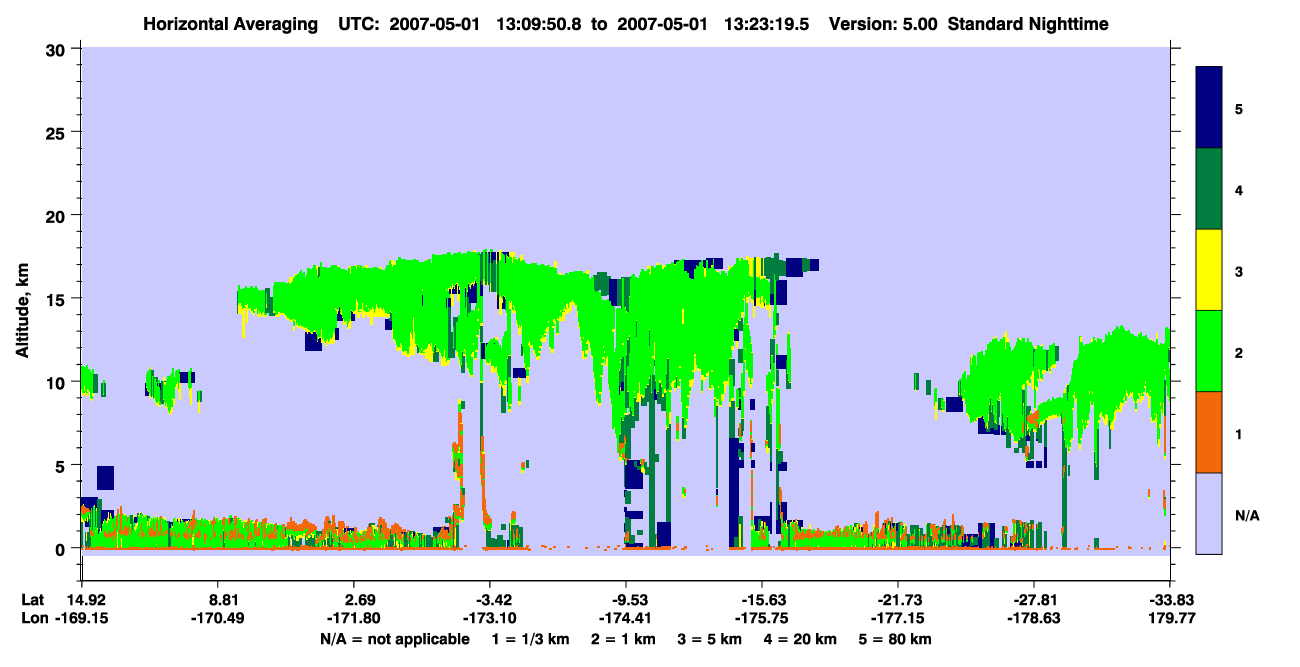This screenshot has width=1300, height=667.
Task: Click latitude value -33.83
Action: tap(1170, 600)
